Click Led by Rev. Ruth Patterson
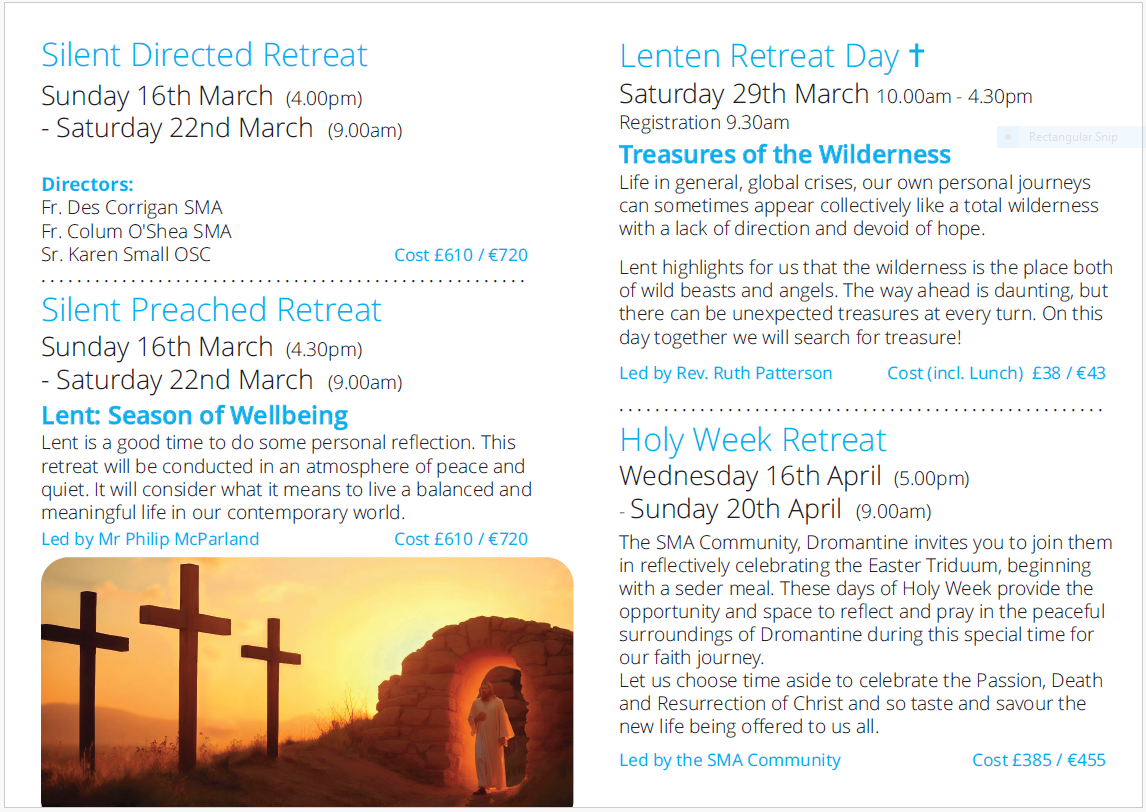 [725, 373]
